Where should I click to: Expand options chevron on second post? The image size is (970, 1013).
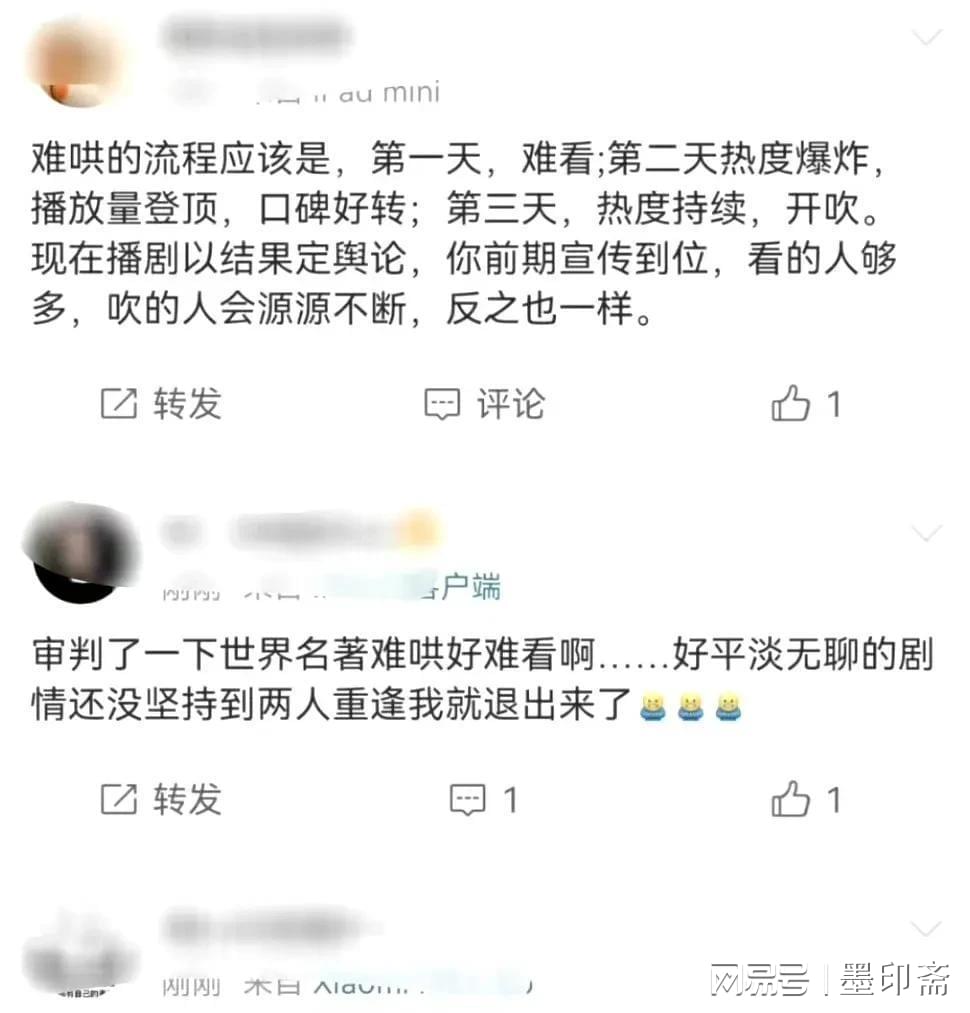click(927, 534)
